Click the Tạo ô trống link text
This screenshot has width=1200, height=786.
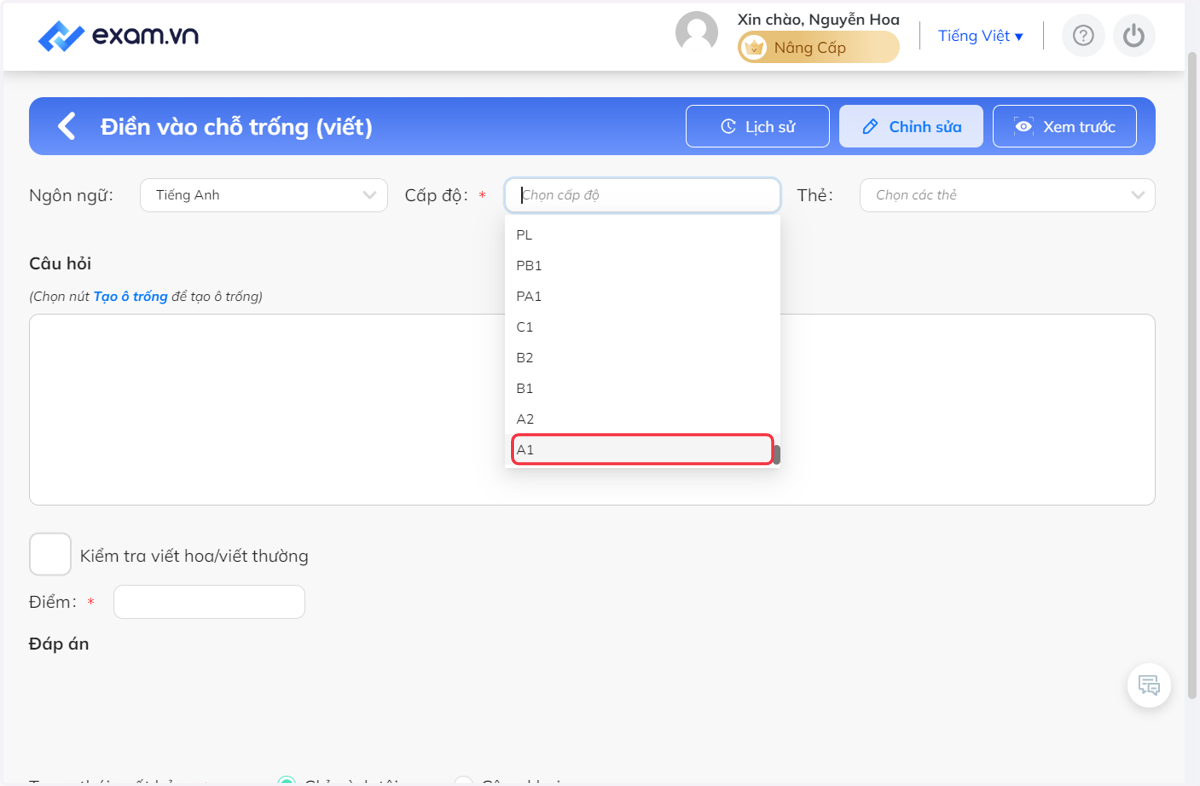130,297
